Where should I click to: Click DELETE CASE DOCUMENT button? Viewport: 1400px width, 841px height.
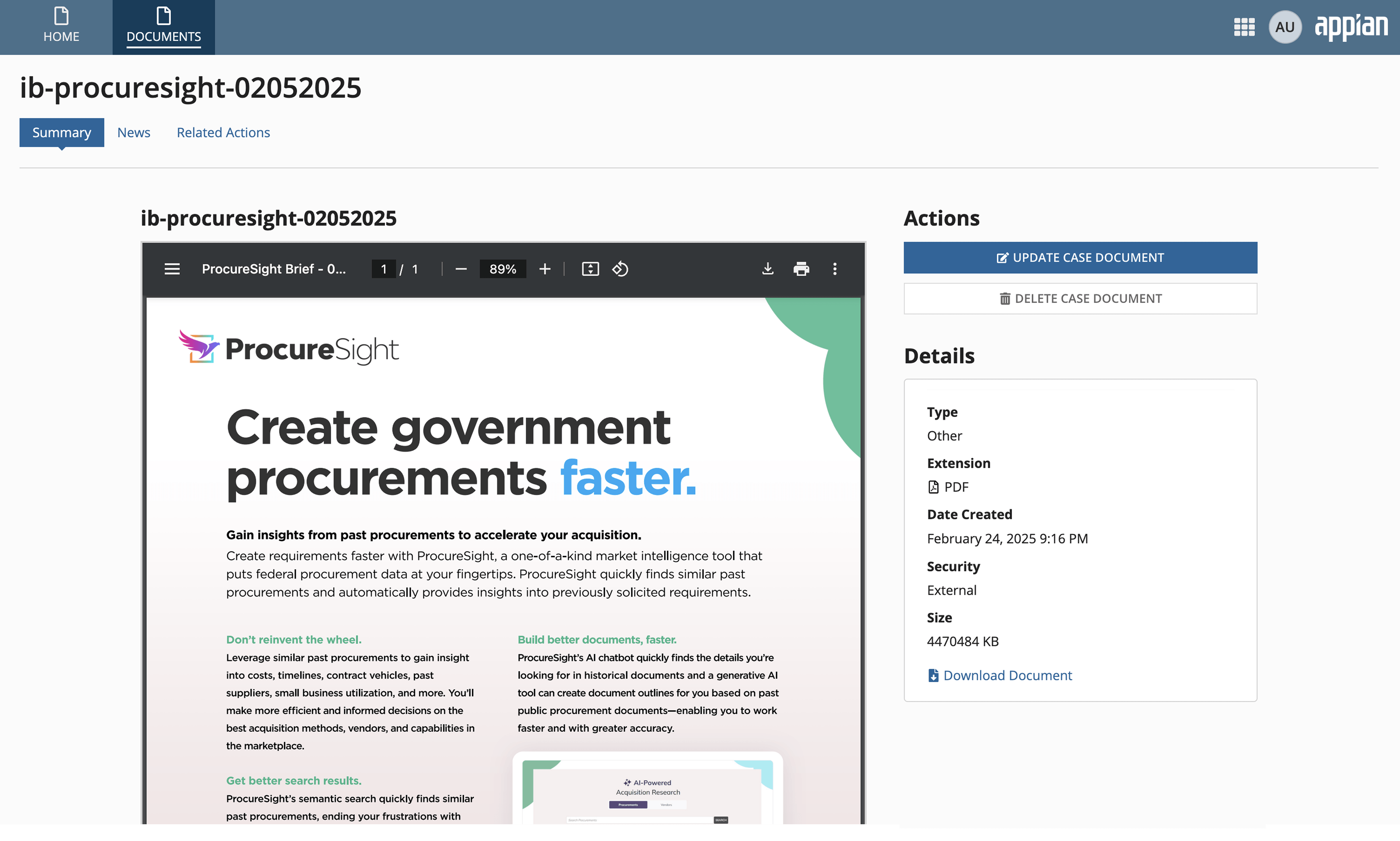pyautogui.click(x=1080, y=298)
